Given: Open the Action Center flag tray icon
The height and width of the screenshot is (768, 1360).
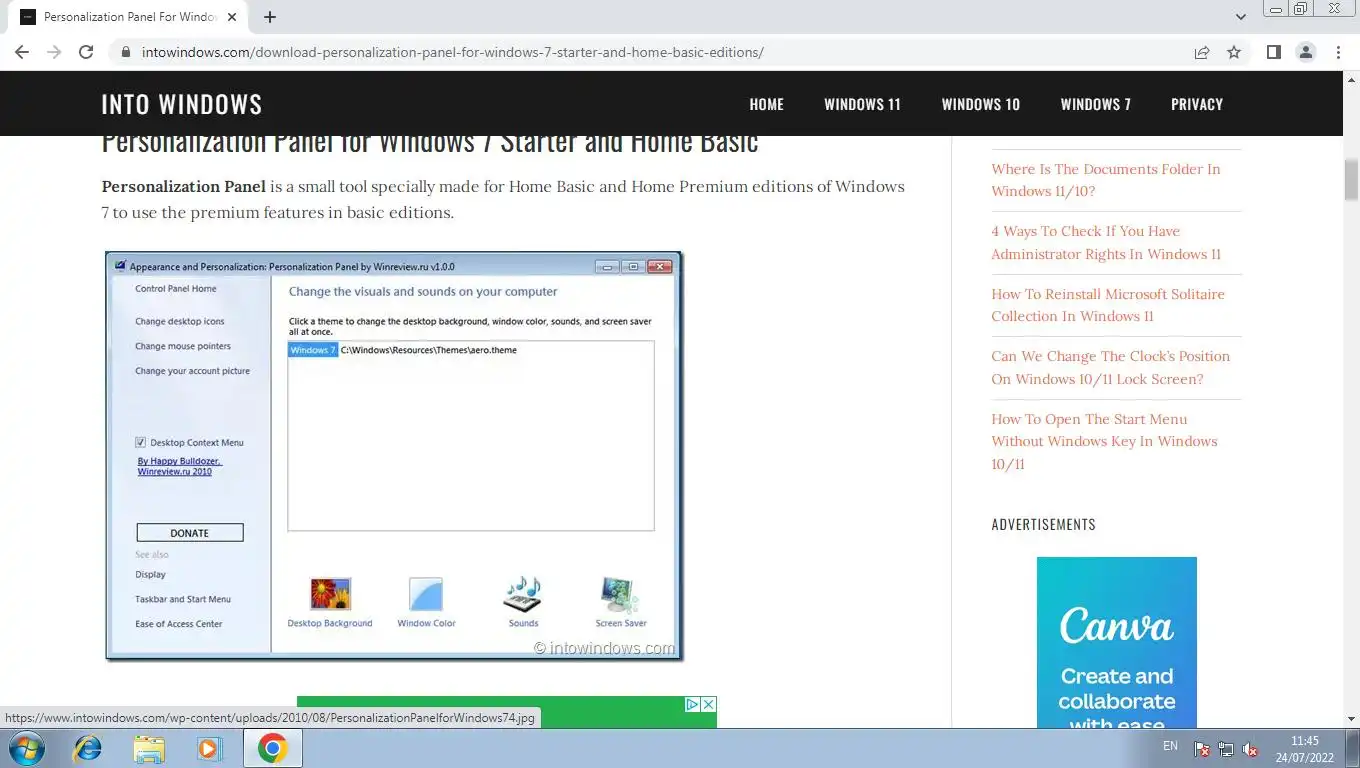Looking at the screenshot, I should pos(1202,749).
